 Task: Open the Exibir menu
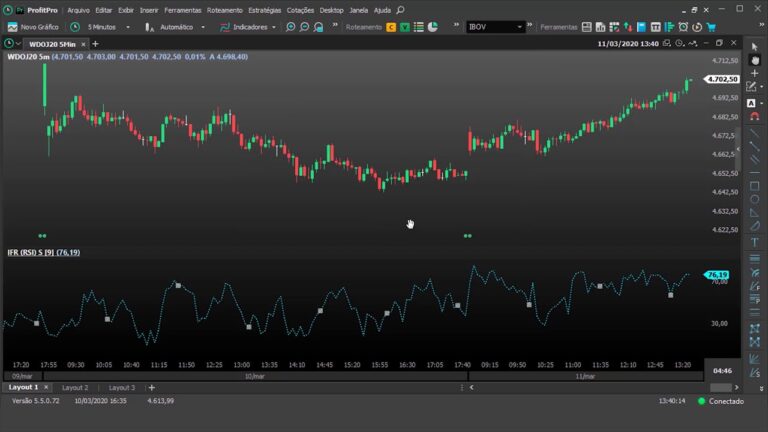(126, 10)
